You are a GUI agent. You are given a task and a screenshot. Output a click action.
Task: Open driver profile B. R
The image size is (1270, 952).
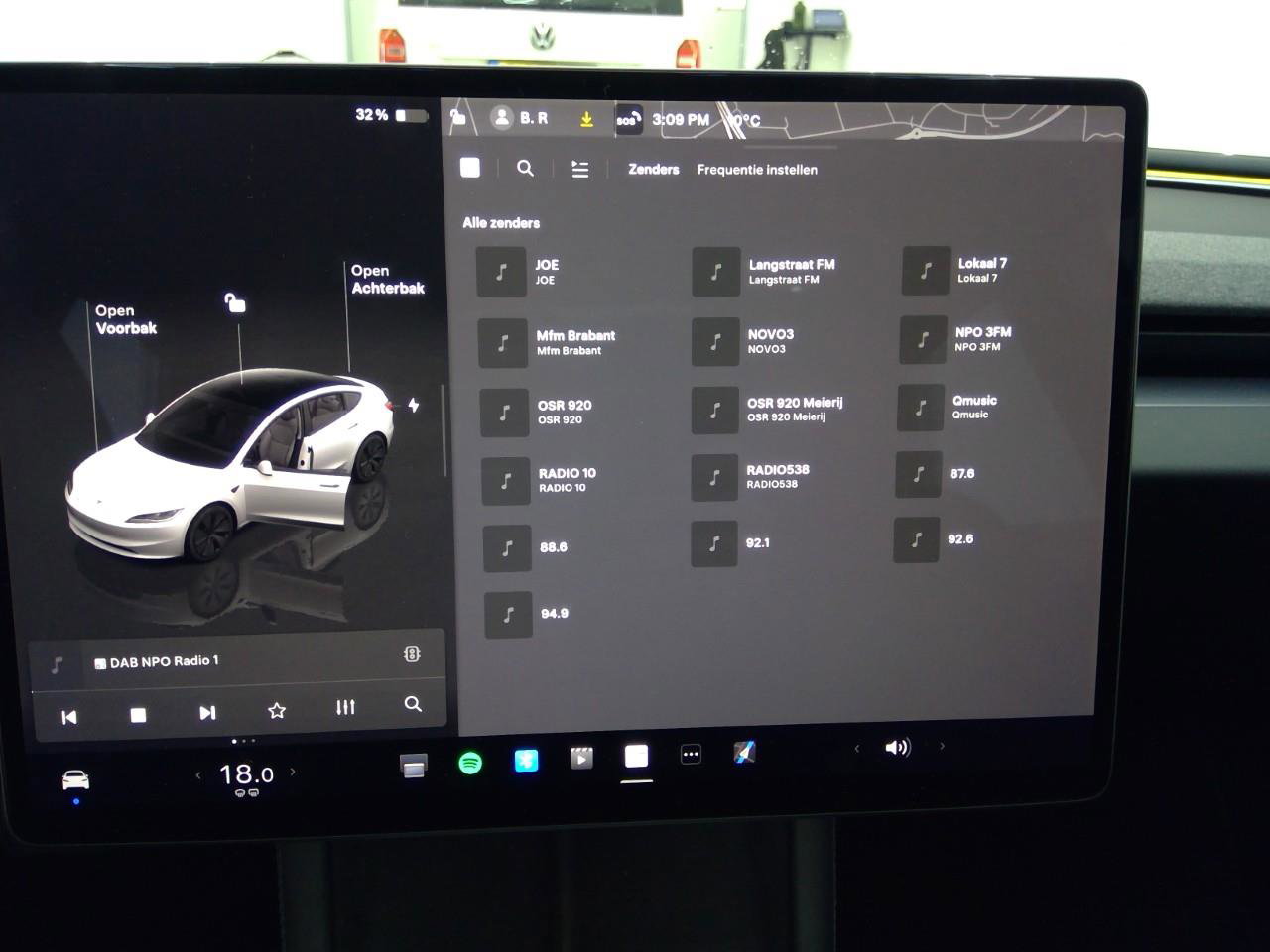coord(520,118)
